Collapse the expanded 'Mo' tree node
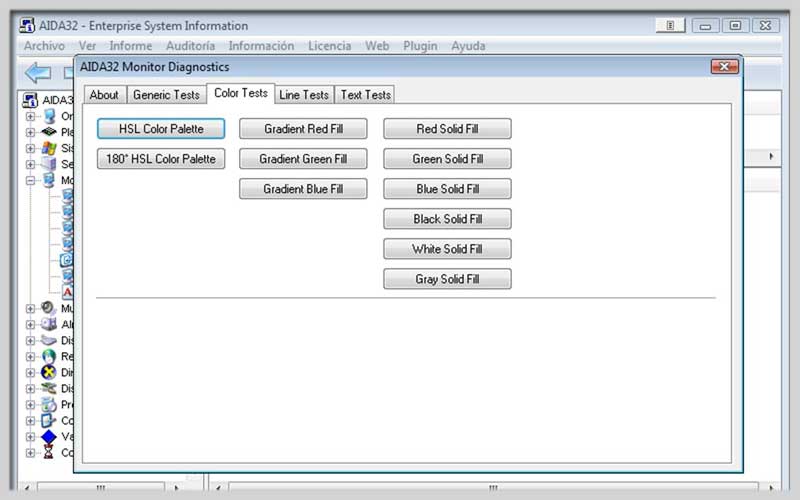This screenshot has width=800, height=500. 31,181
